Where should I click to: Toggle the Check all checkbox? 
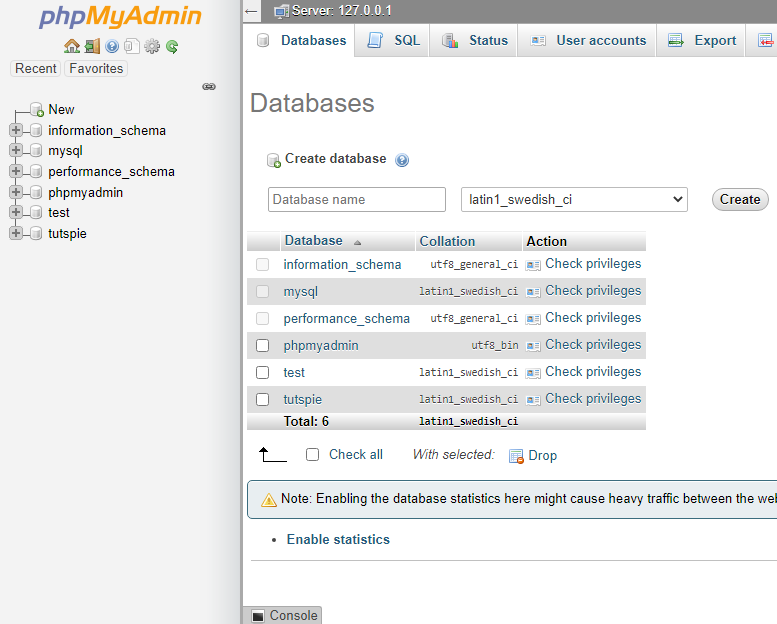312,454
